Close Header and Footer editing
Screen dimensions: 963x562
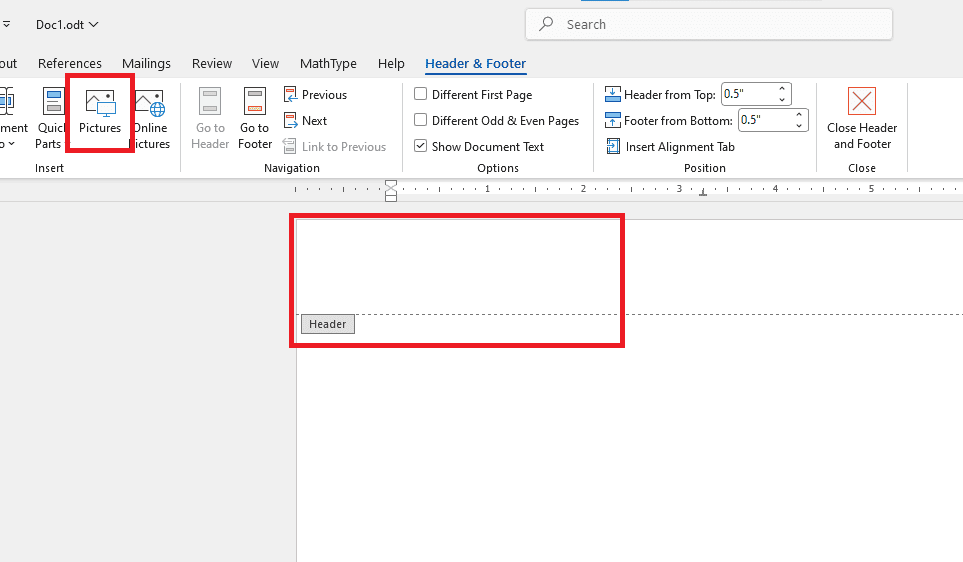tap(862, 119)
